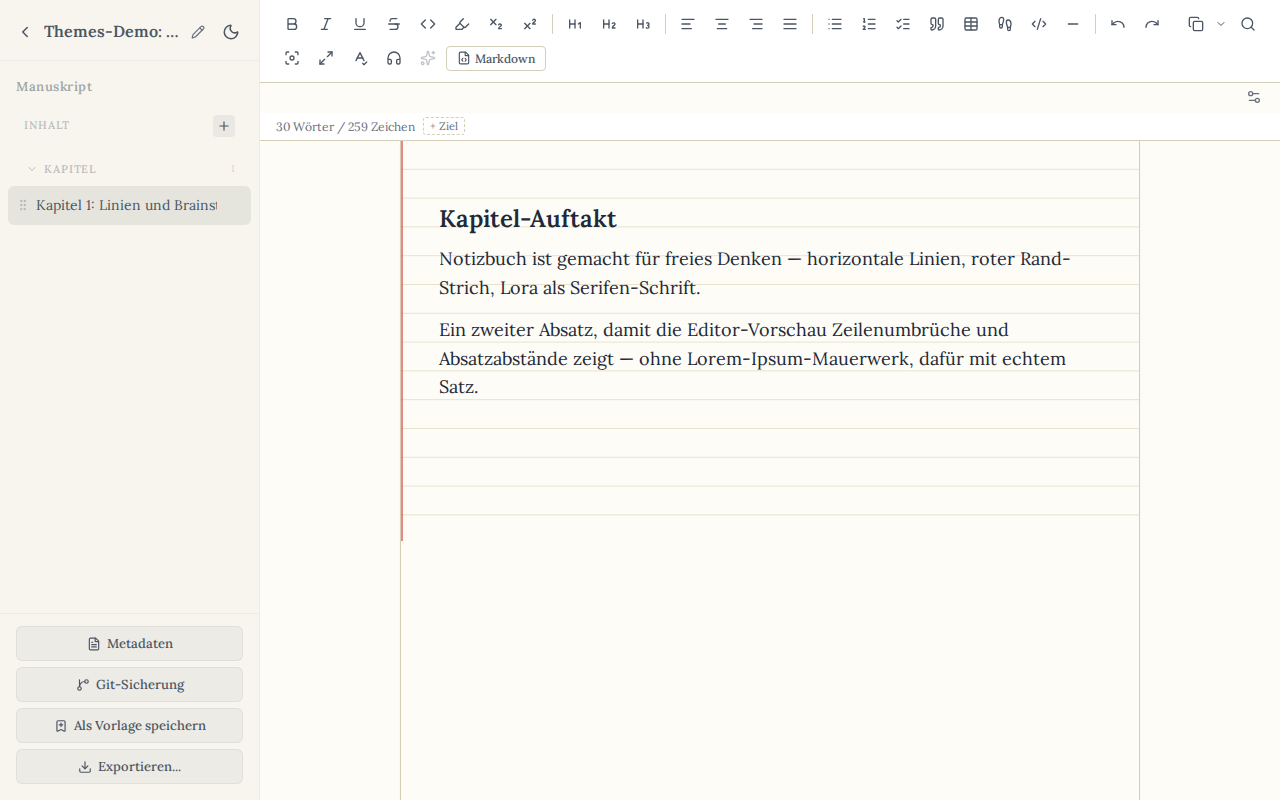Open search in editor
Screen dimensions: 1280x800
pyautogui.click(x=1248, y=24)
